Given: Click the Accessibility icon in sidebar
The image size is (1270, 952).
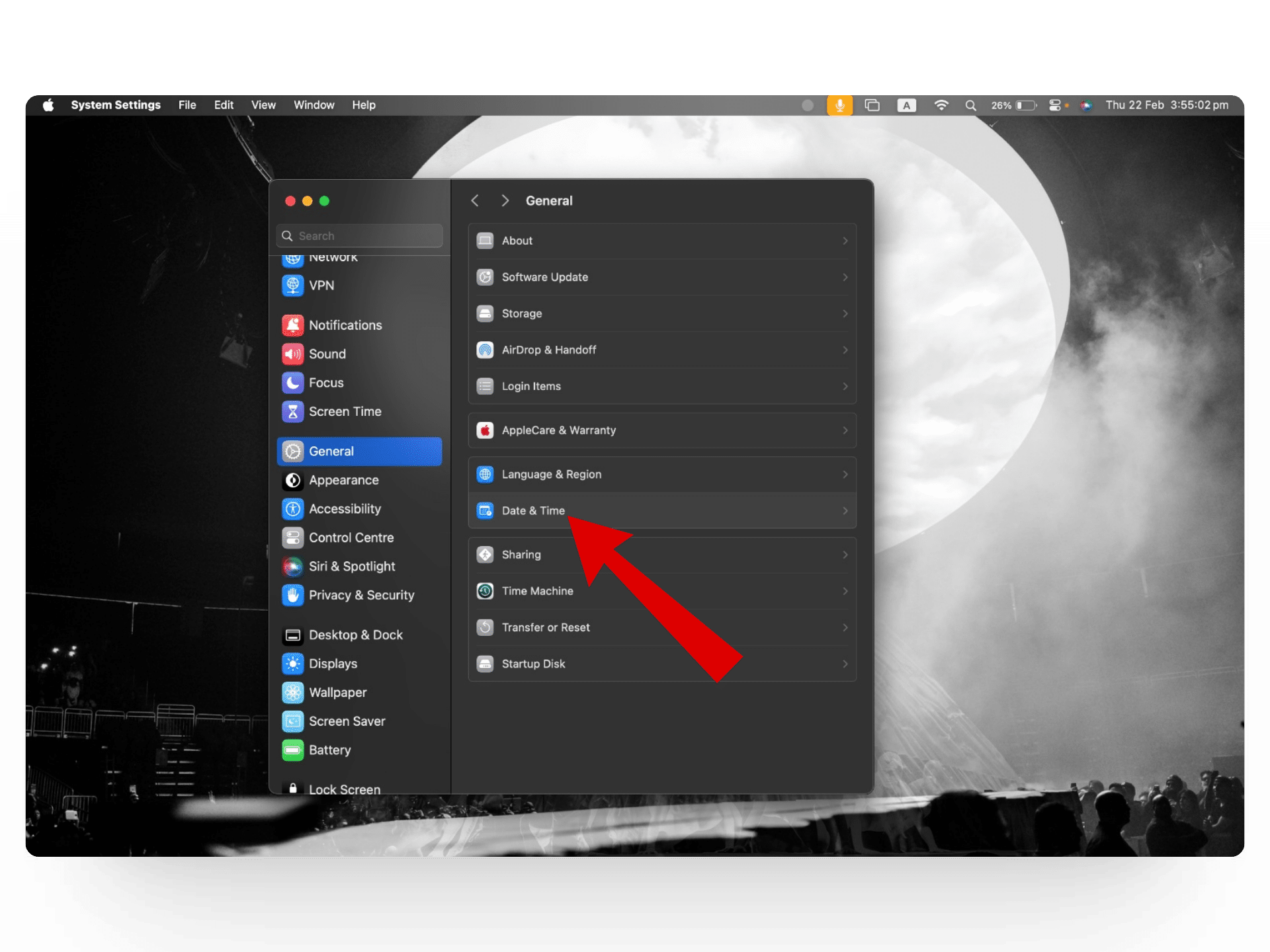Looking at the screenshot, I should (x=292, y=509).
